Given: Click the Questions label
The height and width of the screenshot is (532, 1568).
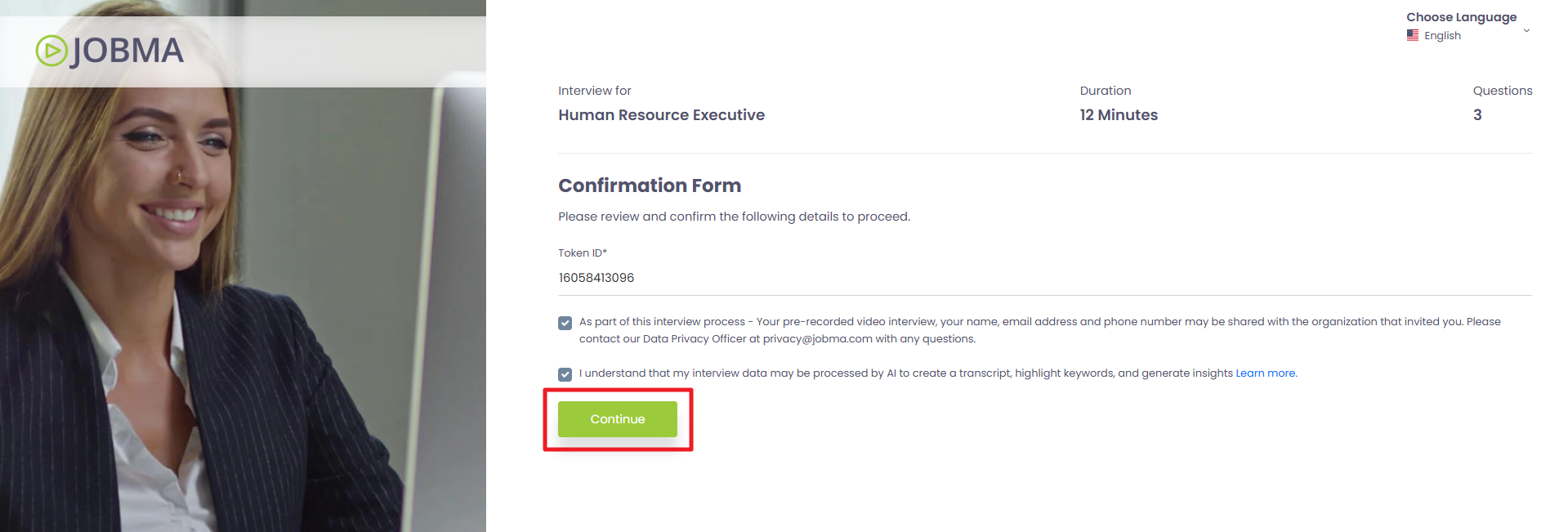Looking at the screenshot, I should (1502, 91).
